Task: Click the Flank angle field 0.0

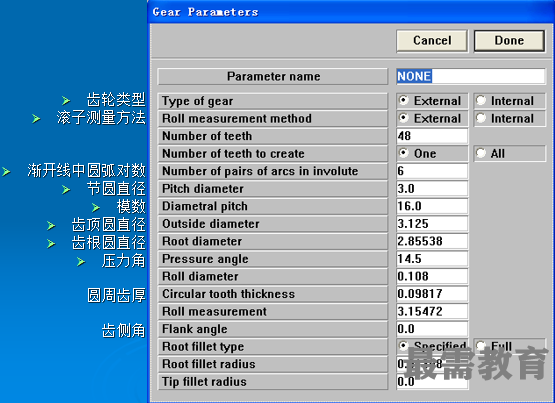Action: point(432,329)
